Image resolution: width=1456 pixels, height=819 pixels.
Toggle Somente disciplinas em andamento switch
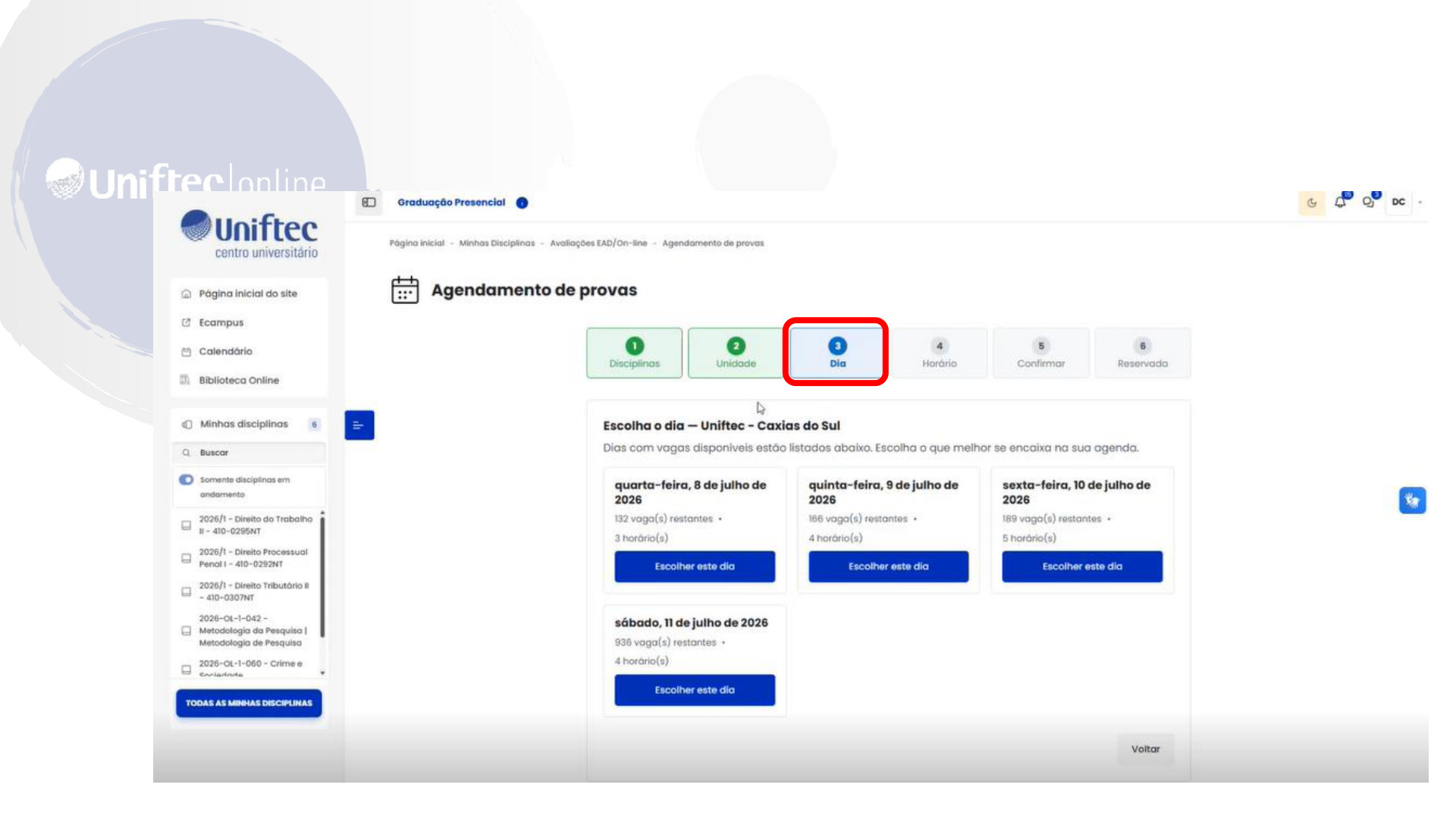[x=186, y=479]
